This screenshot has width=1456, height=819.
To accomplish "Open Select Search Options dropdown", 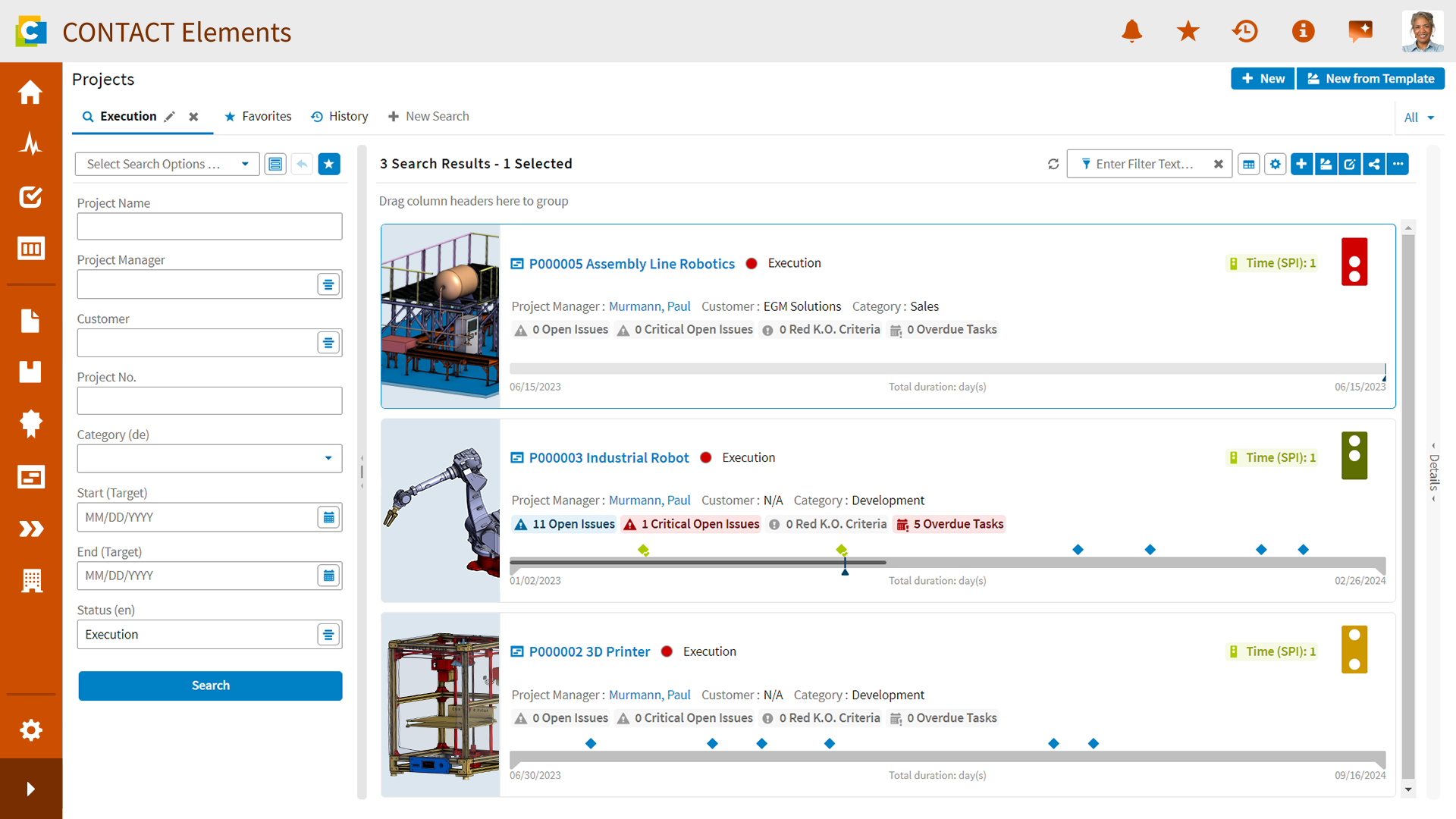I will pyautogui.click(x=167, y=164).
